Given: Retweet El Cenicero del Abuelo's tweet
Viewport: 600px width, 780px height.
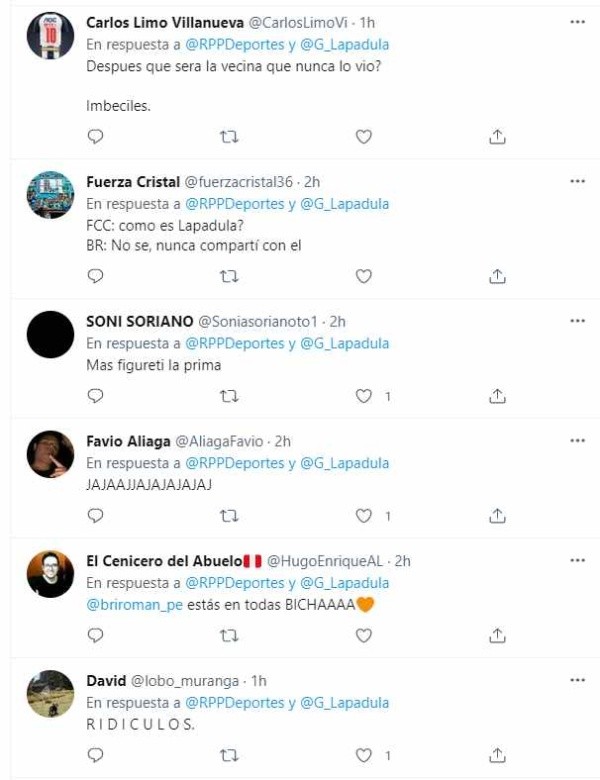Looking at the screenshot, I should [x=229, y=635].
